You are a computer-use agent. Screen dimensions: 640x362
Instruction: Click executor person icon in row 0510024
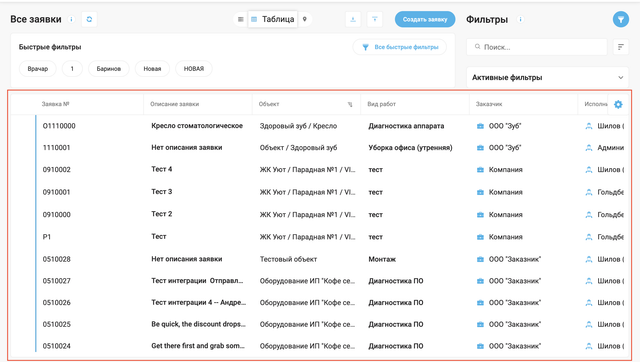coord(589,346)
